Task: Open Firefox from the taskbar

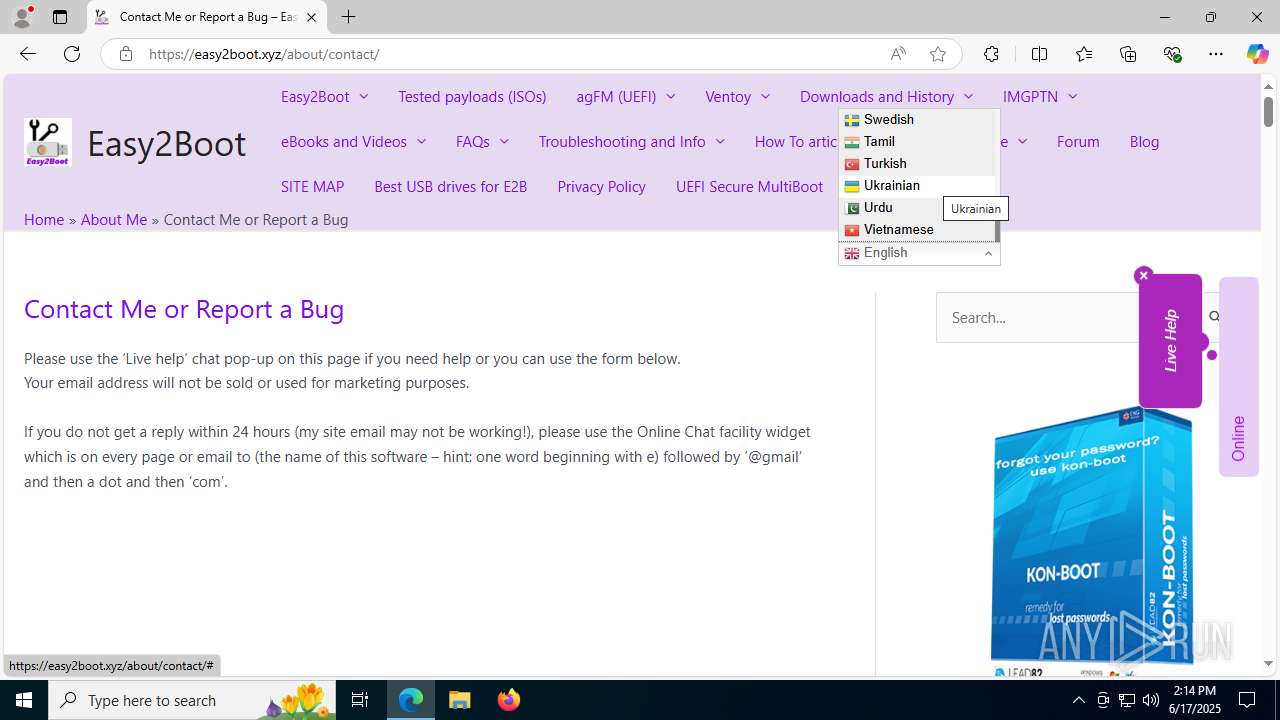Action: pos(508,700)
